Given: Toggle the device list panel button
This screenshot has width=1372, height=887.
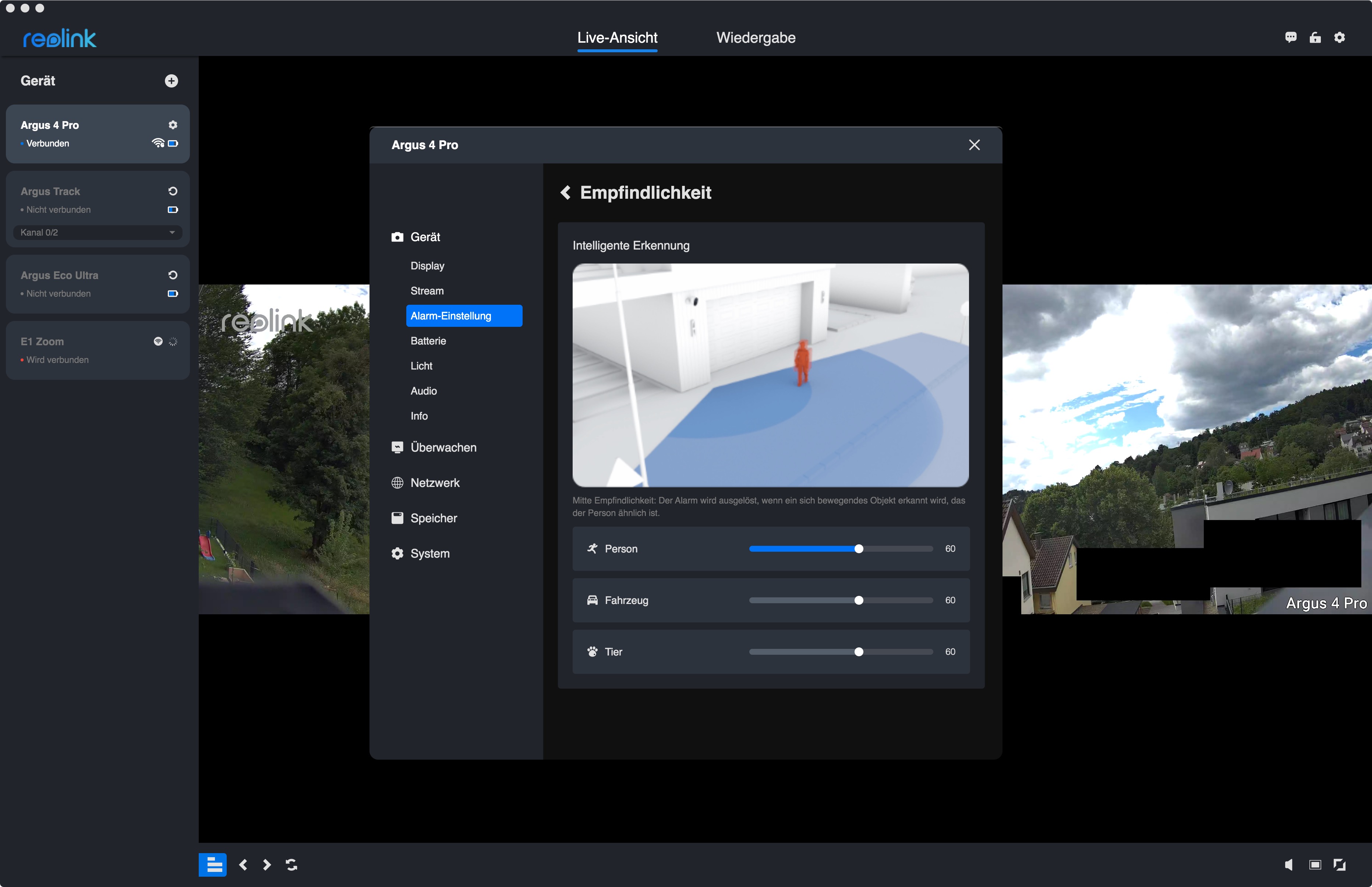Looking at the screenshot, I should point(213,865).
